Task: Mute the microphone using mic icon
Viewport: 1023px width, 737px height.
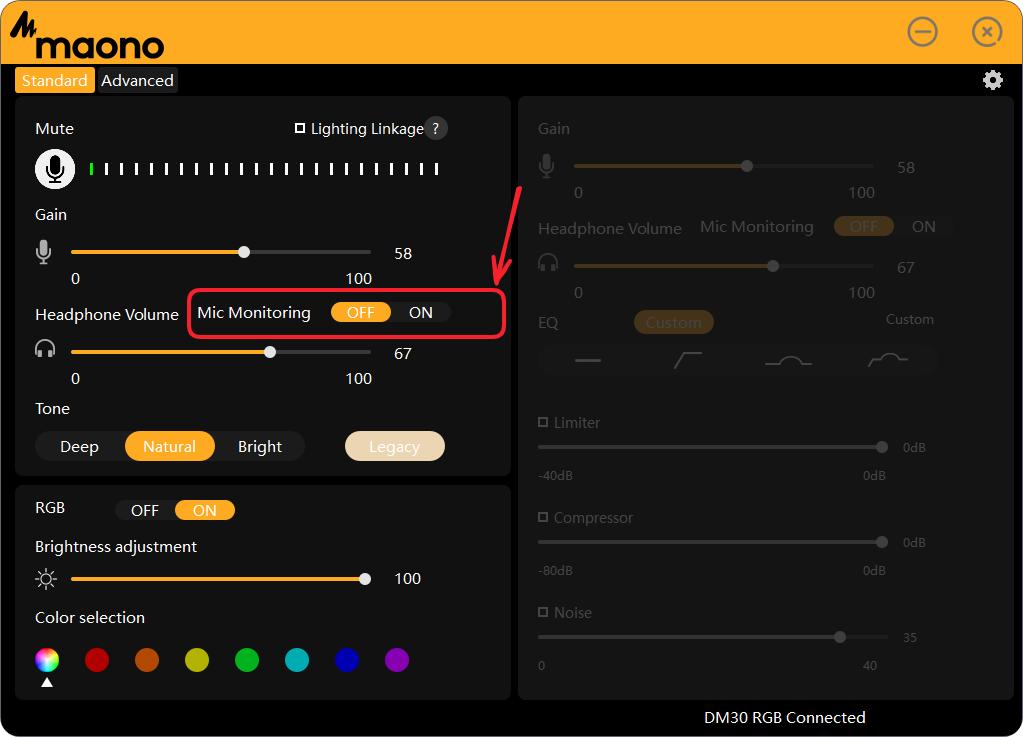Action: 55,169
